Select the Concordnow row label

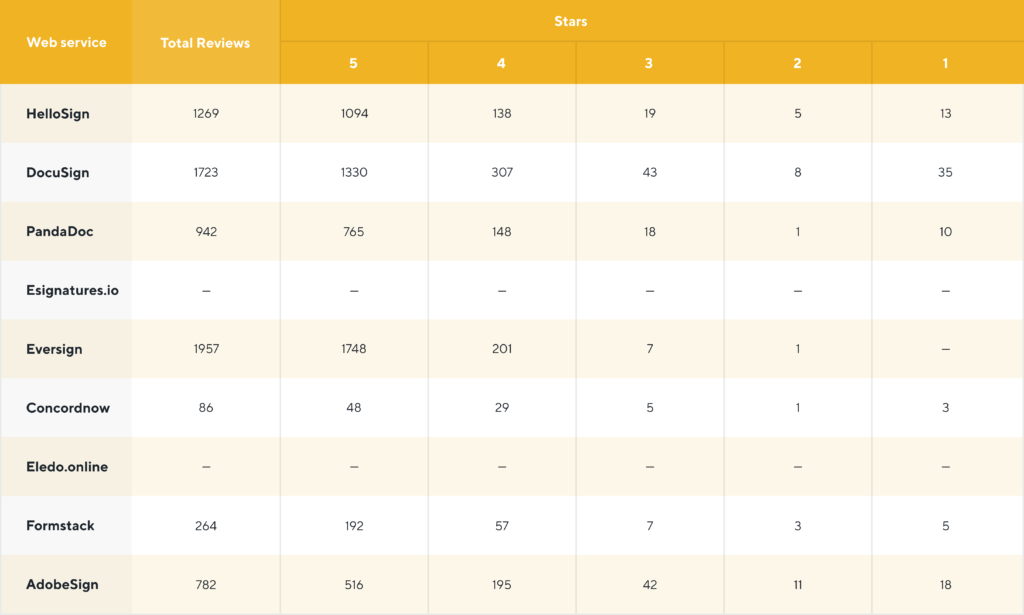[x=68, y=408]
